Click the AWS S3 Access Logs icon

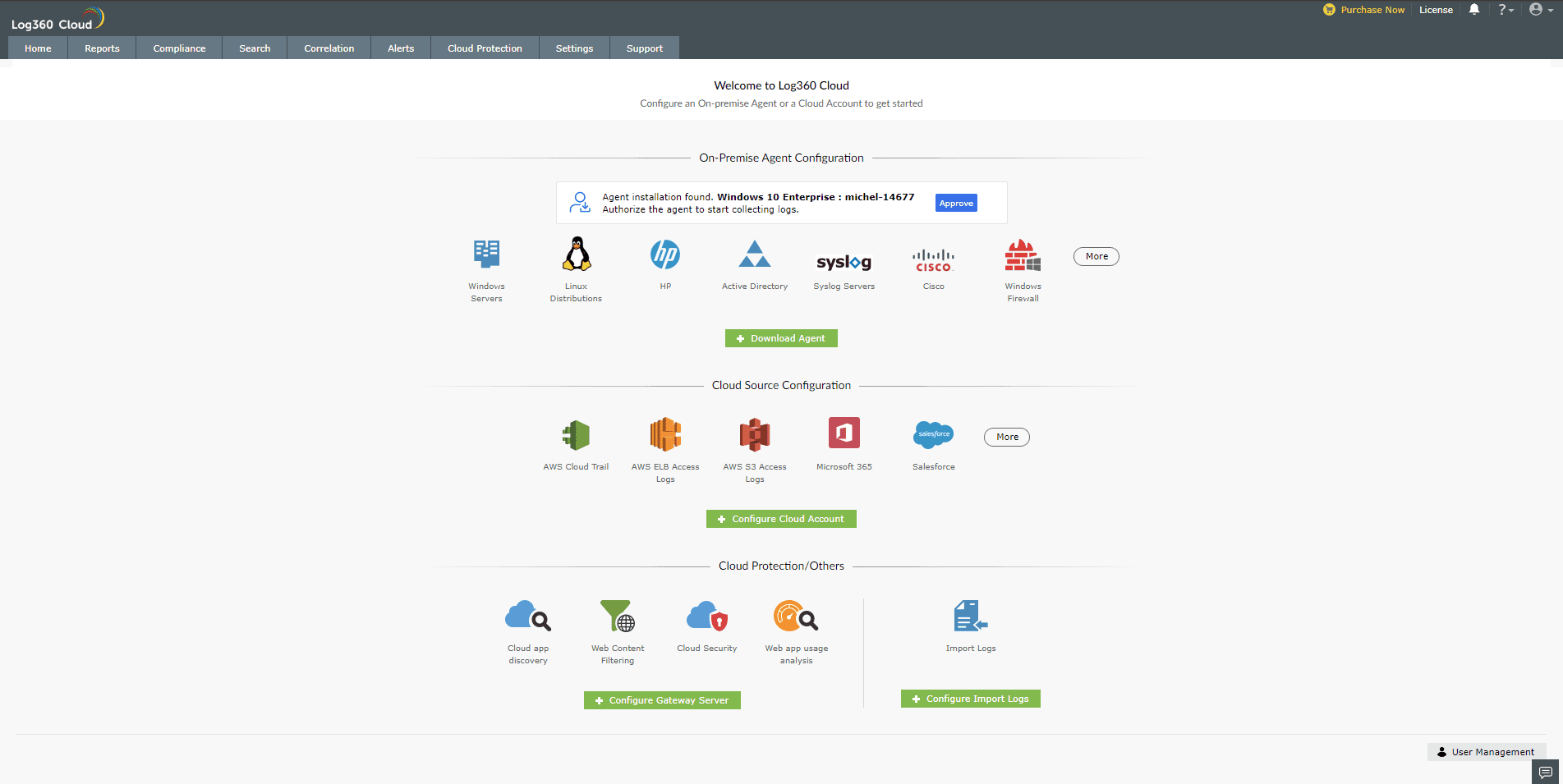tap(755, 435)
